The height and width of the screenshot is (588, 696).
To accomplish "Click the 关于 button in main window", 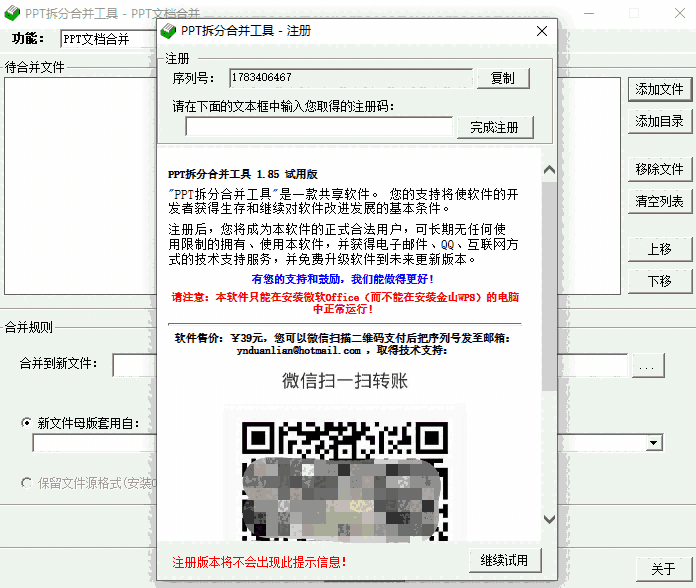I will tap(664, 569).
